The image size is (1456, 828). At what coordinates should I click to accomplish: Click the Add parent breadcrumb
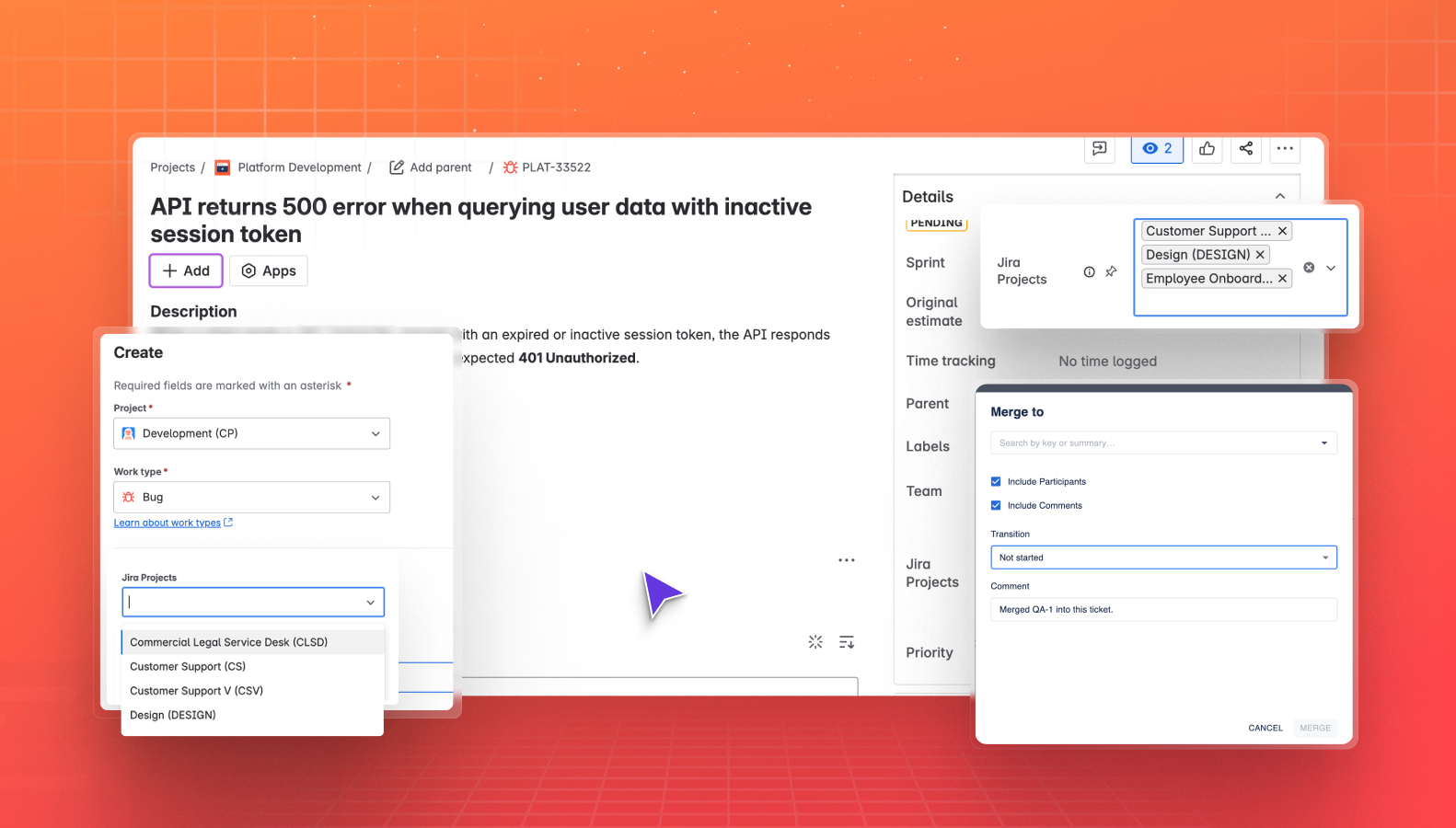point(441,167)
